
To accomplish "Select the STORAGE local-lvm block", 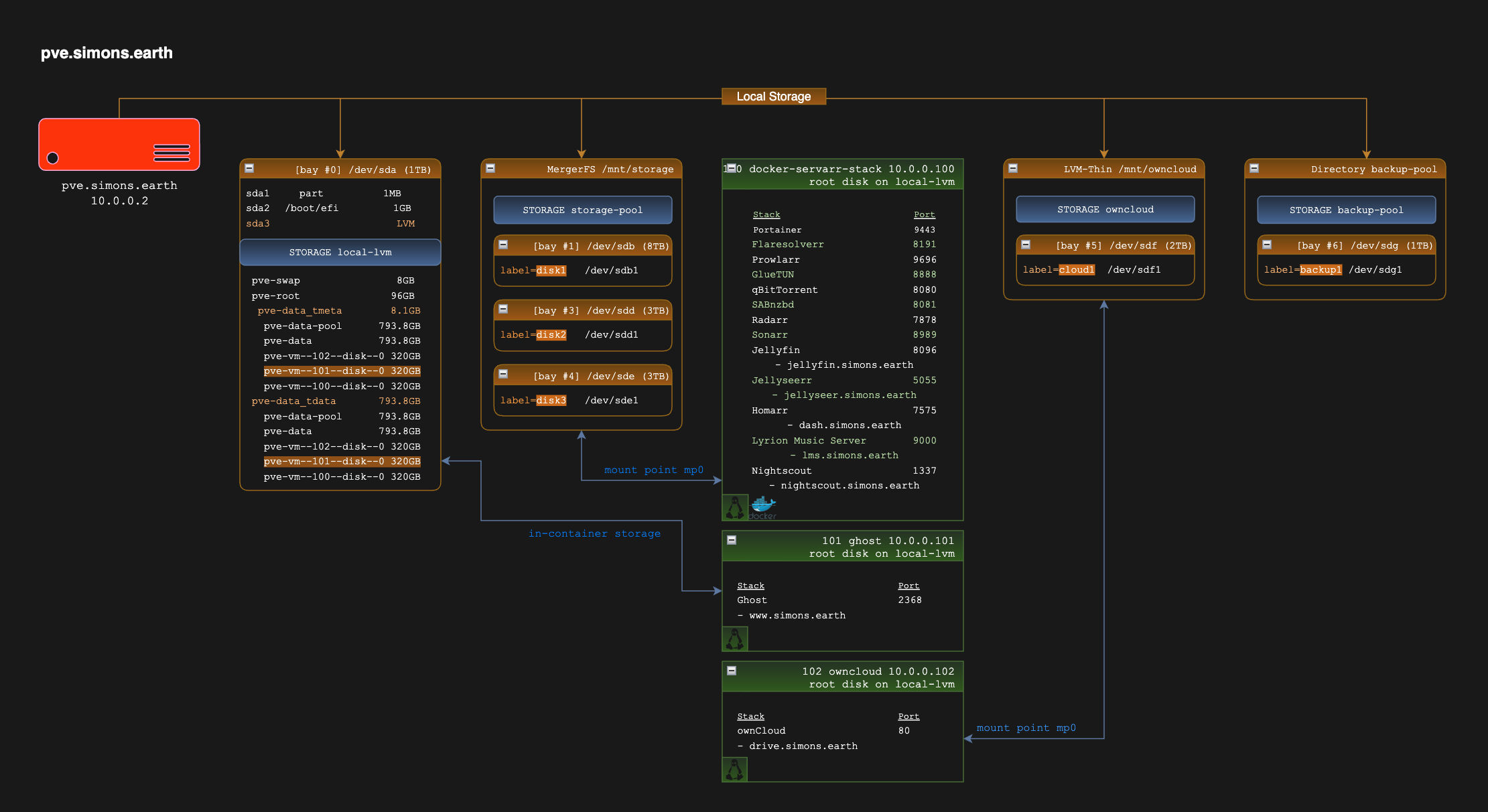I will point(340,253).
